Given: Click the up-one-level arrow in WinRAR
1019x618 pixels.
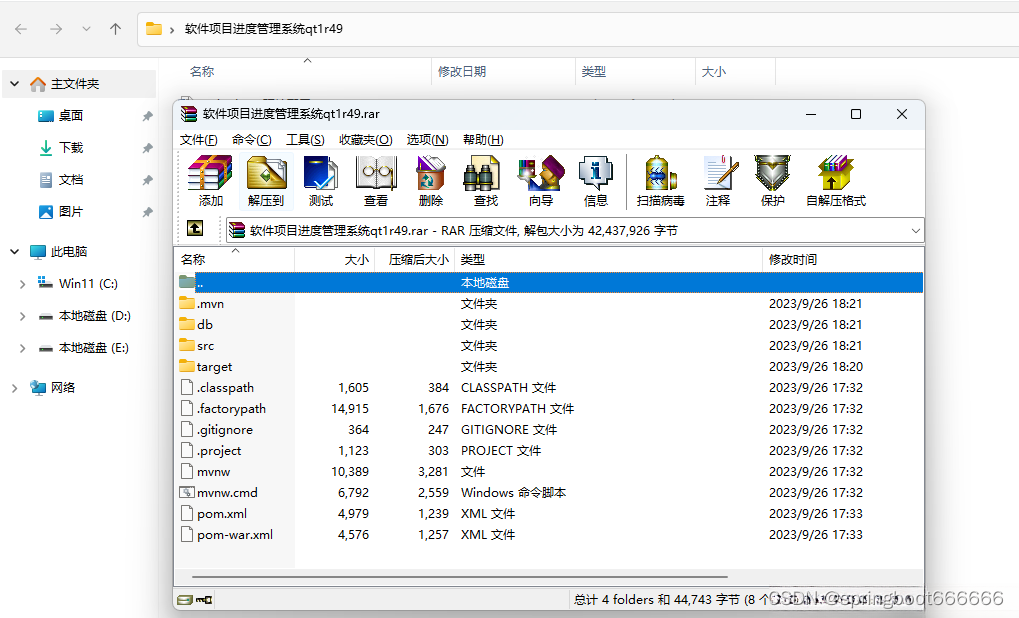Looking at the screenshot, I should click(x=195, y=229).
